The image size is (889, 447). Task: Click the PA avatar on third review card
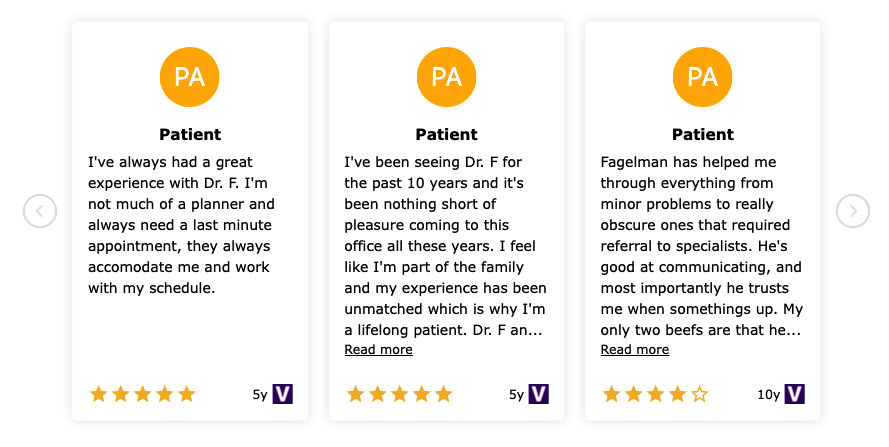click(702, 77)
